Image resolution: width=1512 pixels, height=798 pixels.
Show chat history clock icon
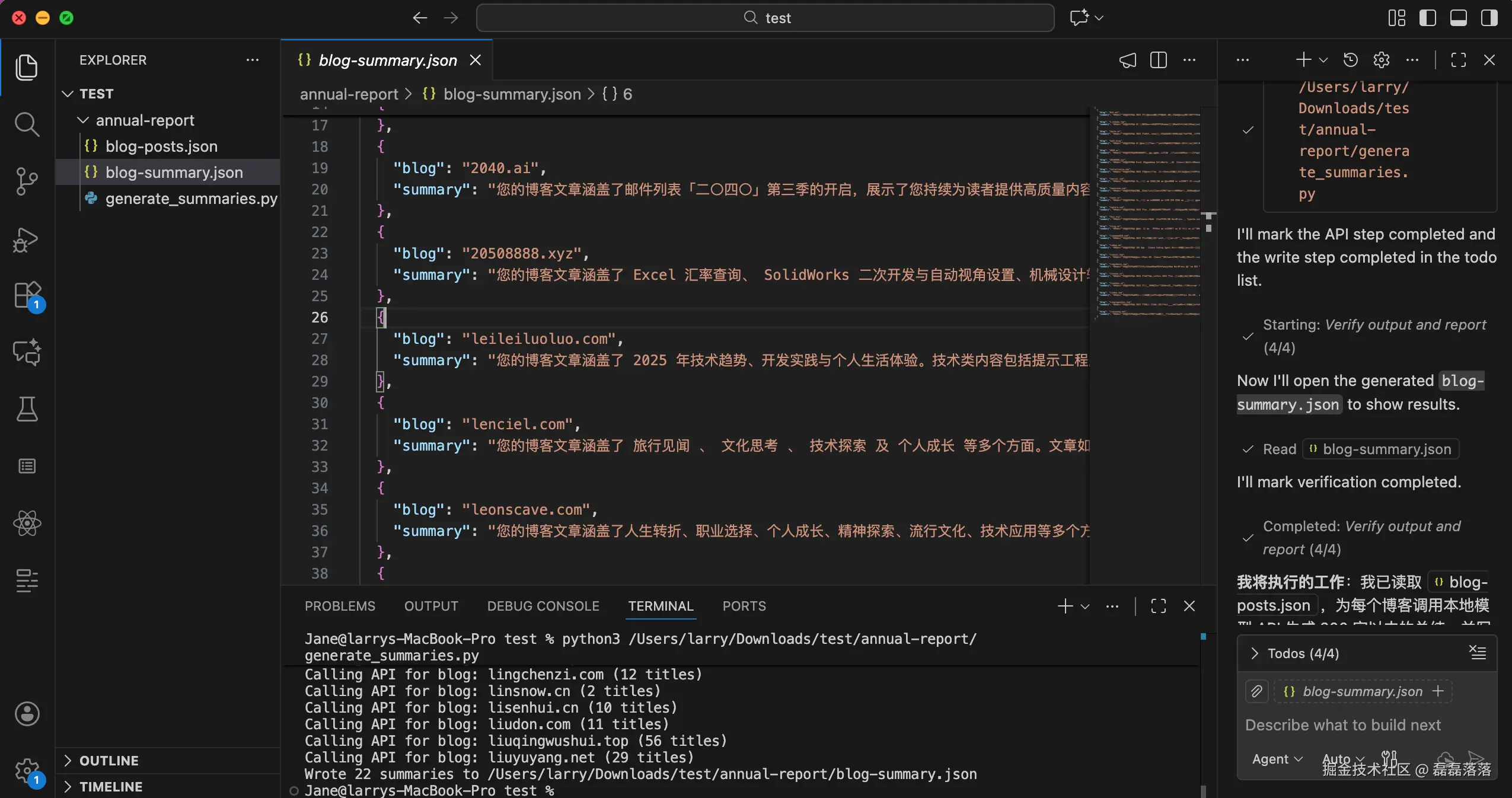pos(1350,60)
